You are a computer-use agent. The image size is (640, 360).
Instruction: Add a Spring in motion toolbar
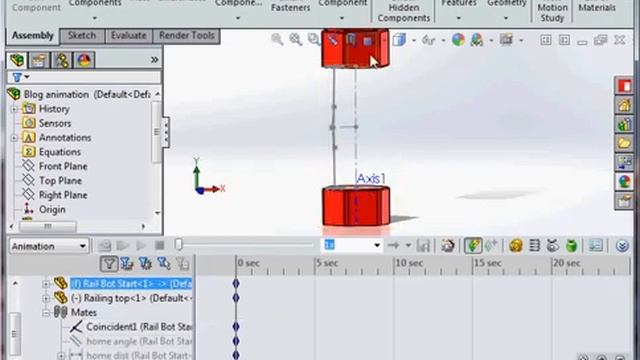pyautogui.click(x=534, y=246)
